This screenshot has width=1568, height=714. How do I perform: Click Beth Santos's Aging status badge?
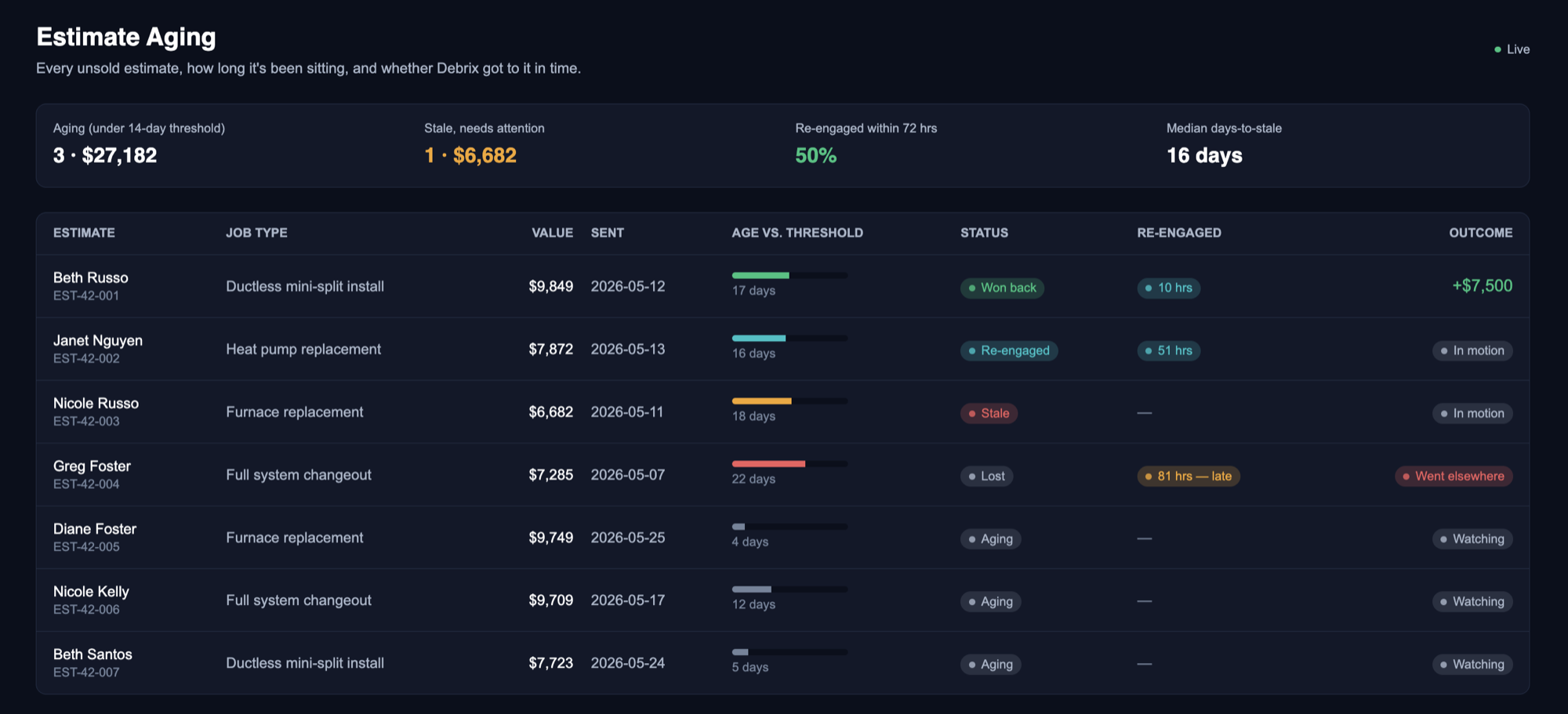point(990,664)
